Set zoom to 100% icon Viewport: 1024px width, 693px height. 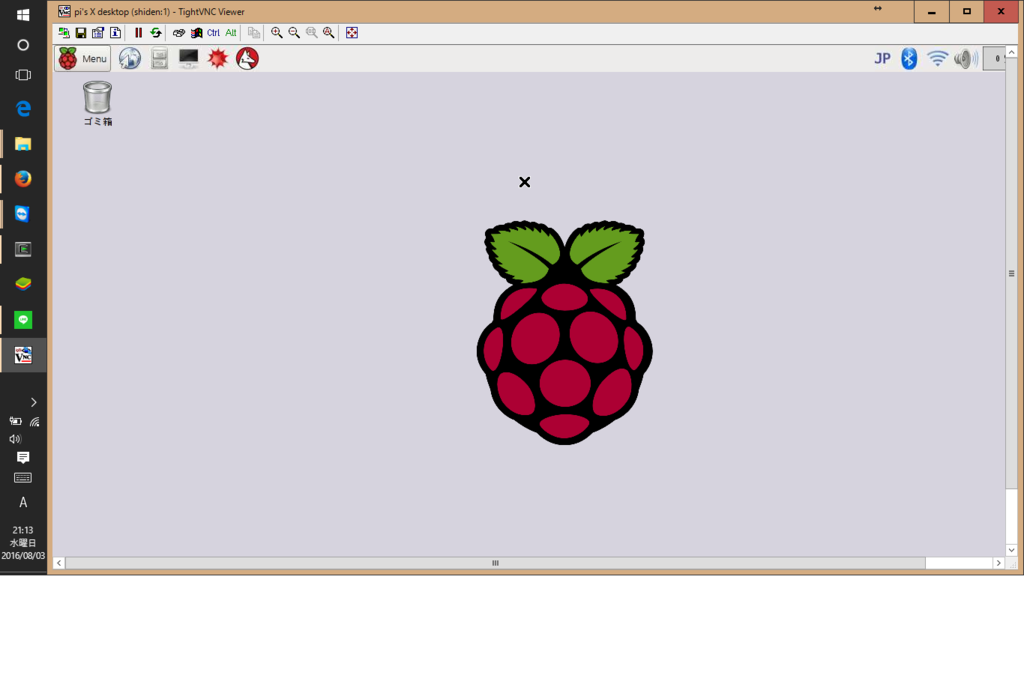(312, 33)
